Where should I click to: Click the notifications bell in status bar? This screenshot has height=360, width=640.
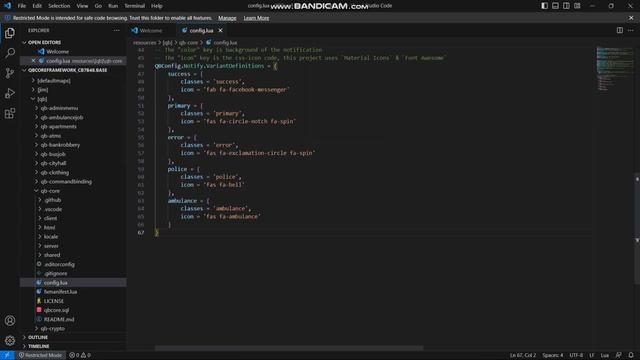click(x=631, y=355)
